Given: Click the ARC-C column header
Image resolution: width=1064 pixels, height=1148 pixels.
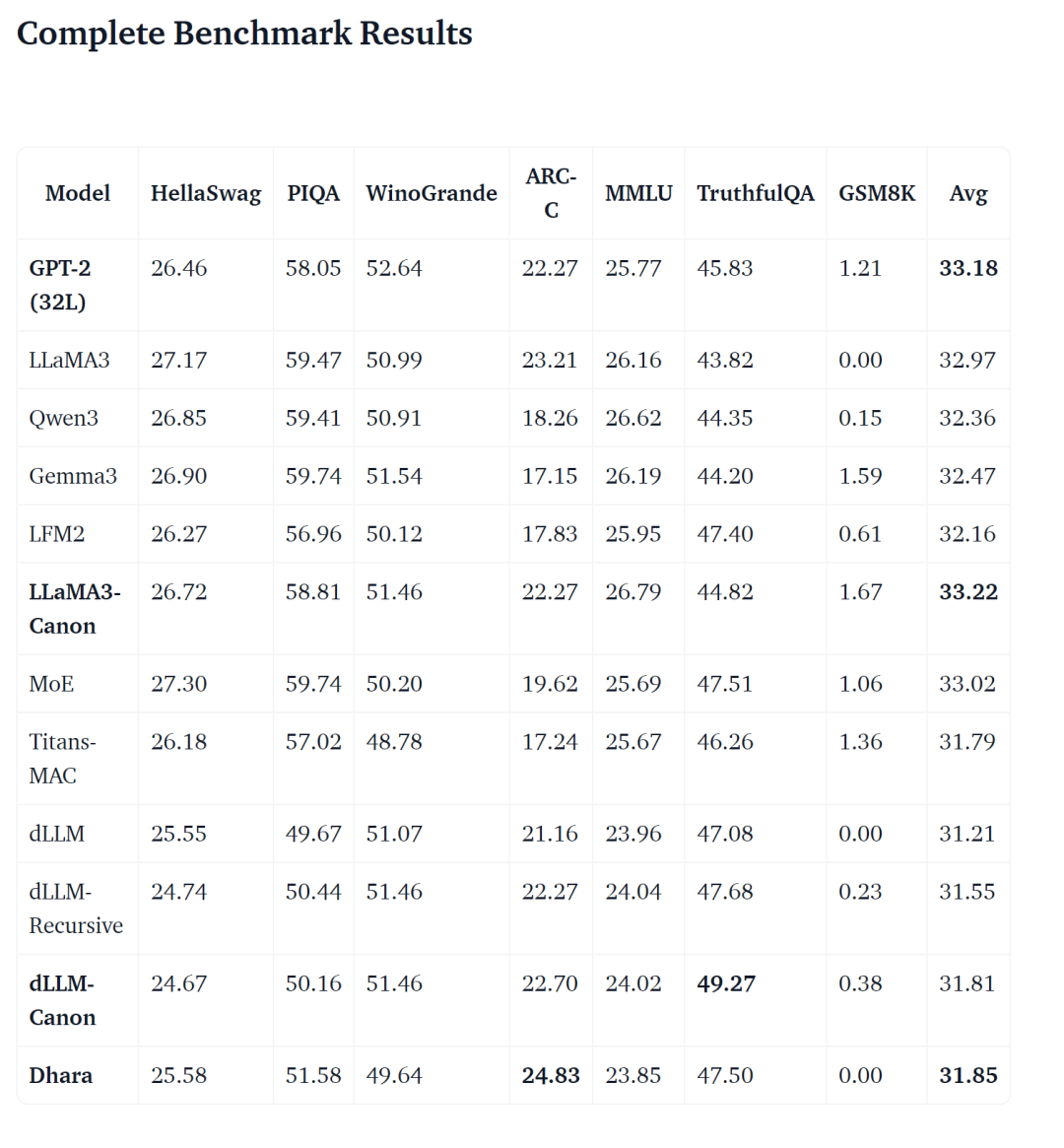Looking at the screenshot, I should (x=551, y=193).
